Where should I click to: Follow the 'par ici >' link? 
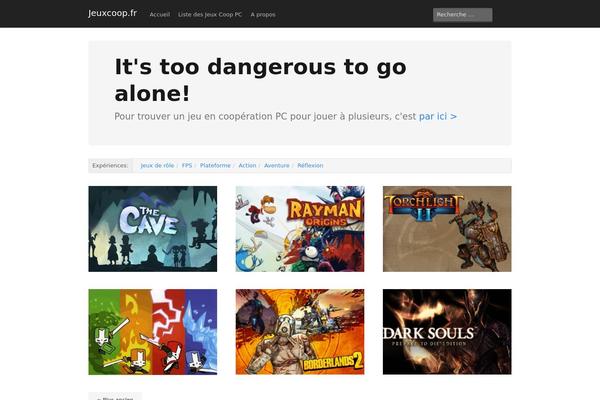438,116
